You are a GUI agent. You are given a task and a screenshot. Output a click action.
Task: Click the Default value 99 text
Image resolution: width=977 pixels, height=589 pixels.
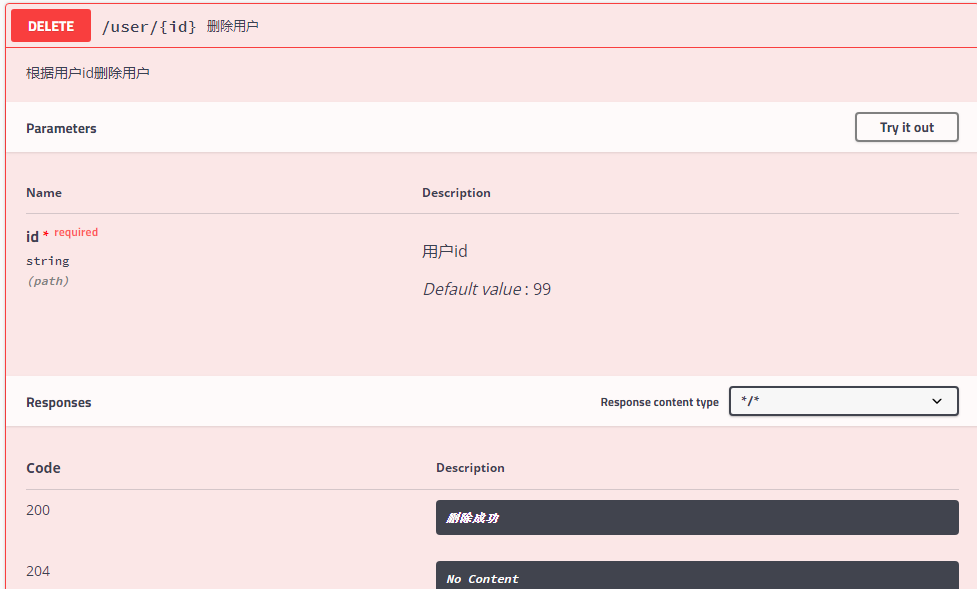click(x=487, y=289)
